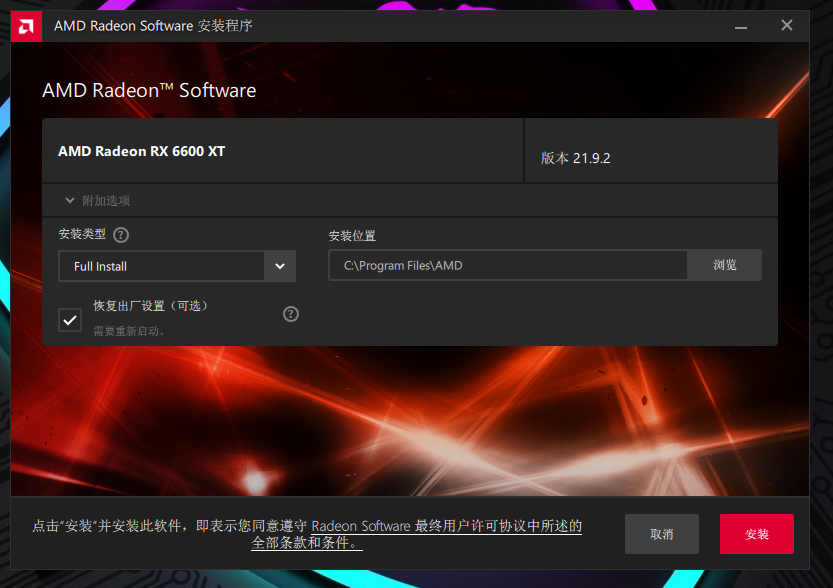Click the 安装位置 label
The height and width of the screenshot is (588, 833).
pyautogui.click(x=352, y=236)
